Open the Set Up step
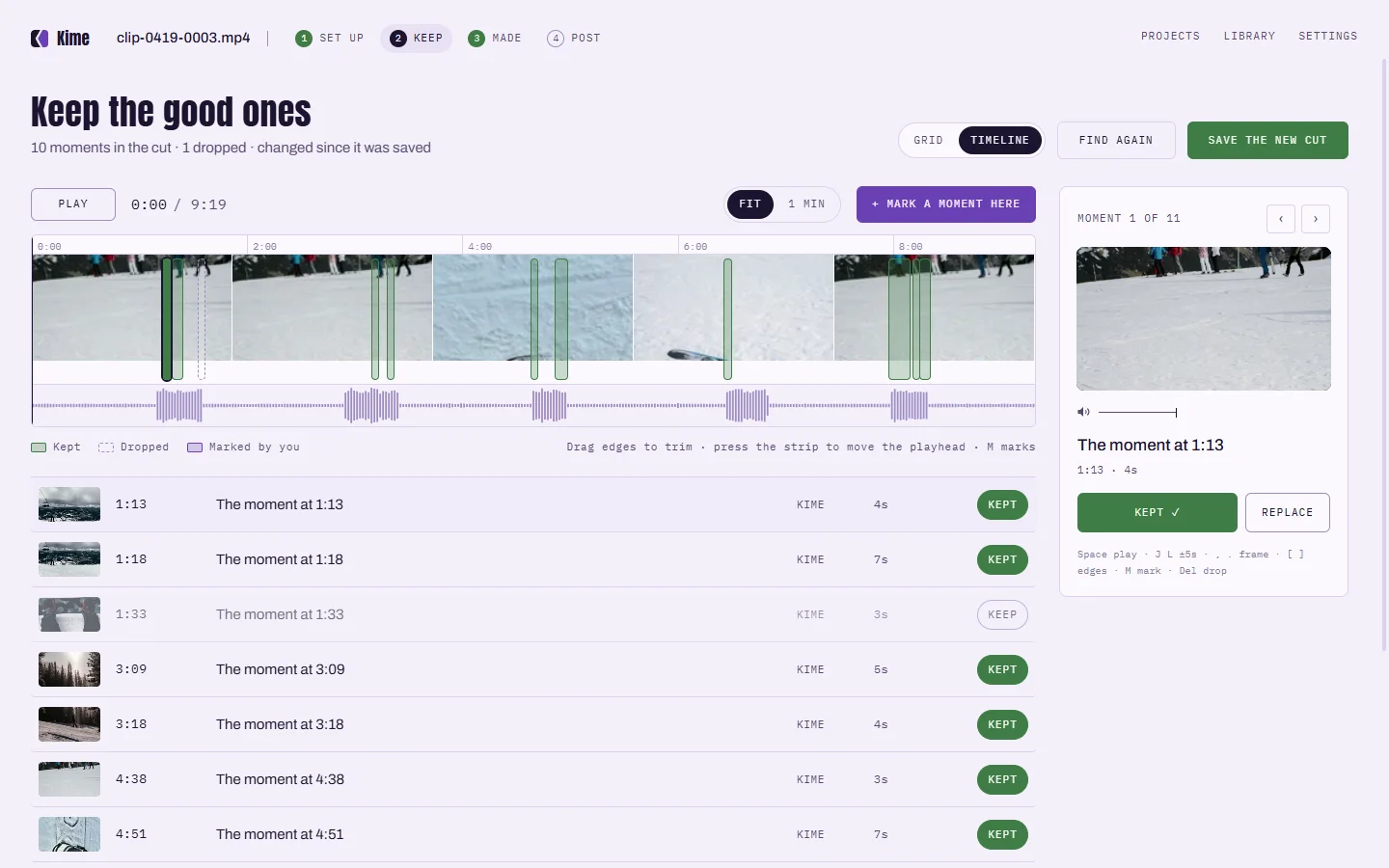 330,39
